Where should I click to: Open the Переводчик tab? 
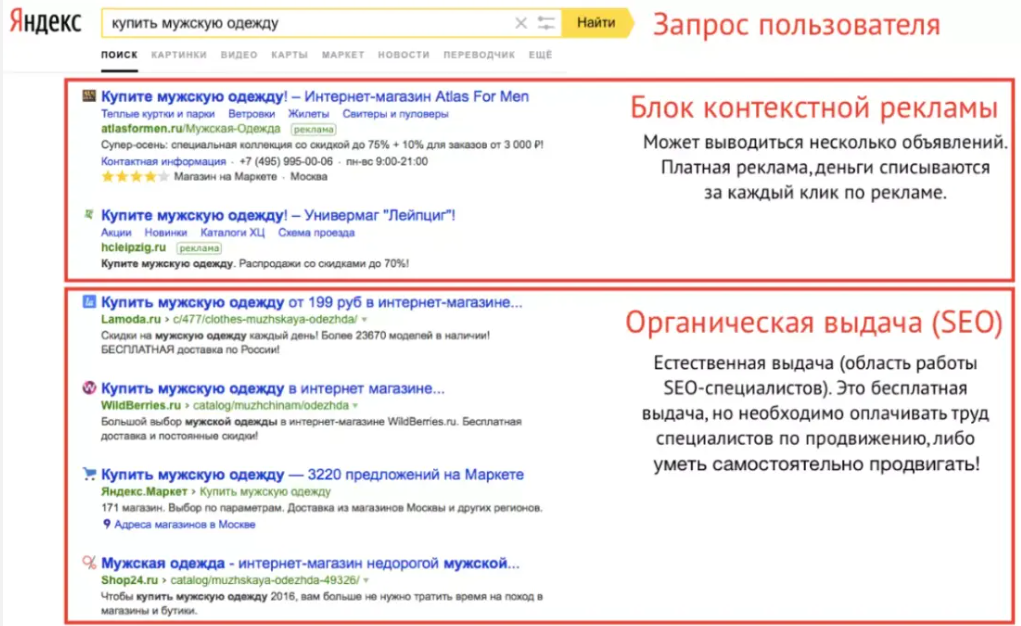[x=479, y=55]
